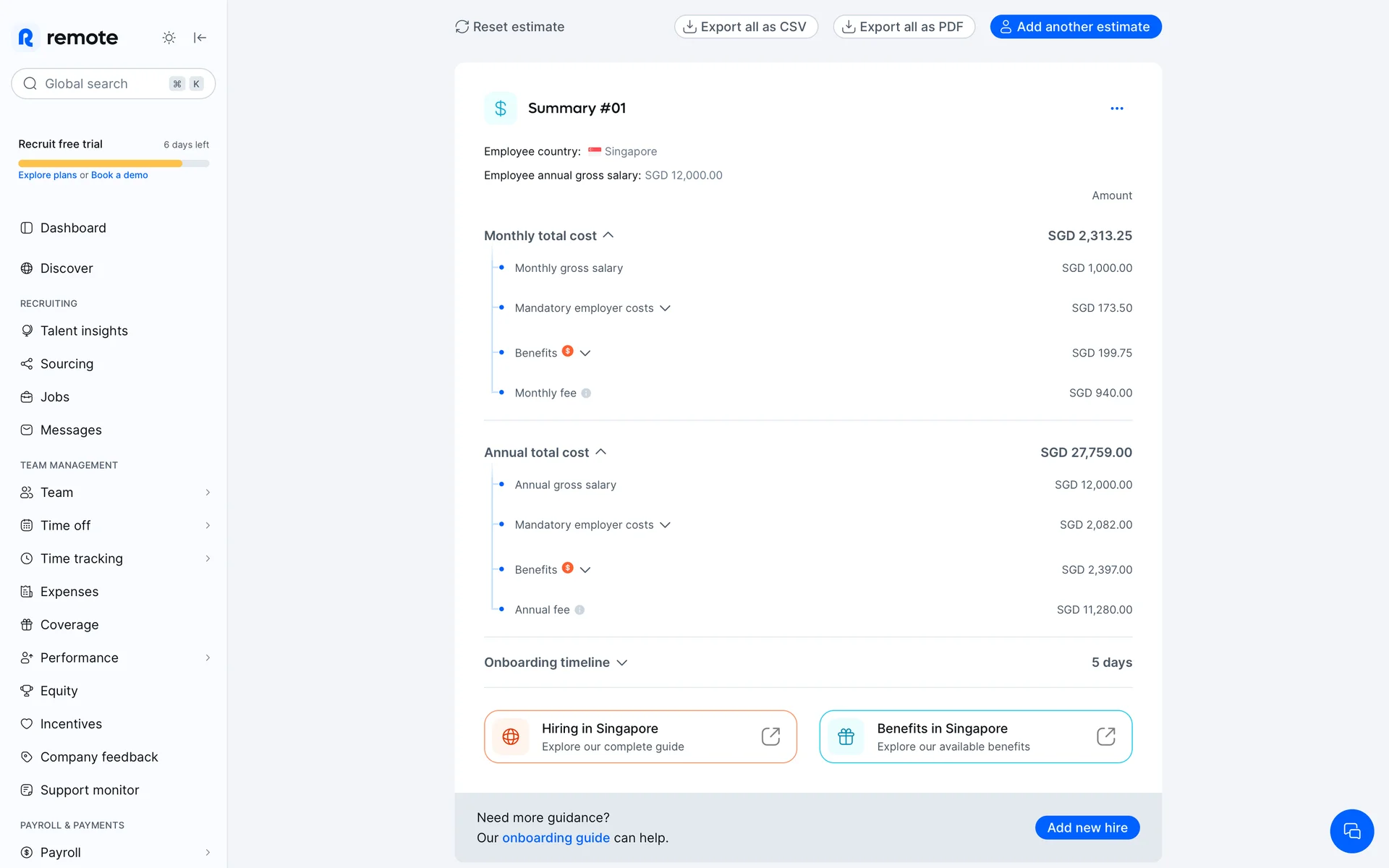
Task: Collapse the Annual total cost section
Action: click(x=600, y=452)
